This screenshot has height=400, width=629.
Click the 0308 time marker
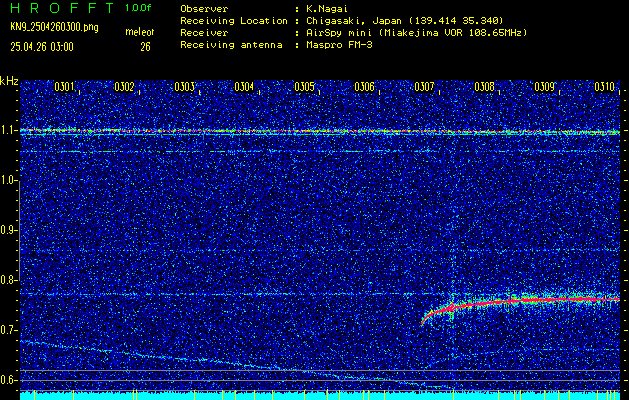coord(485,87)
